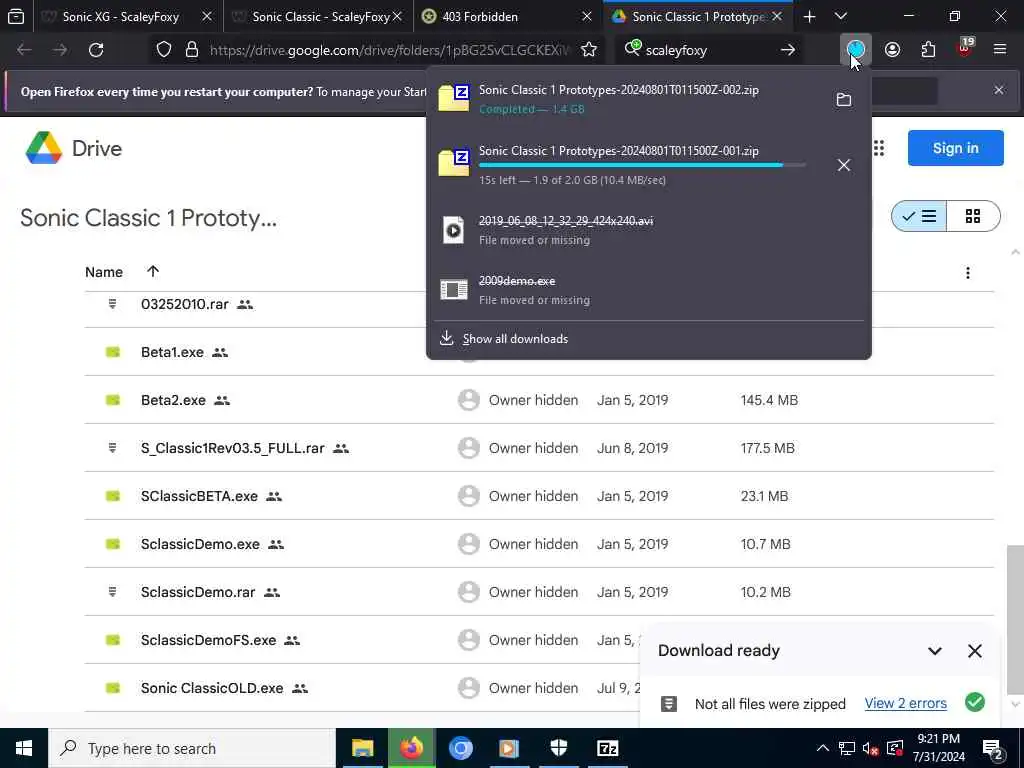
Task: Open the Firefox View button at tab-bar start
Action: (16, 16)
